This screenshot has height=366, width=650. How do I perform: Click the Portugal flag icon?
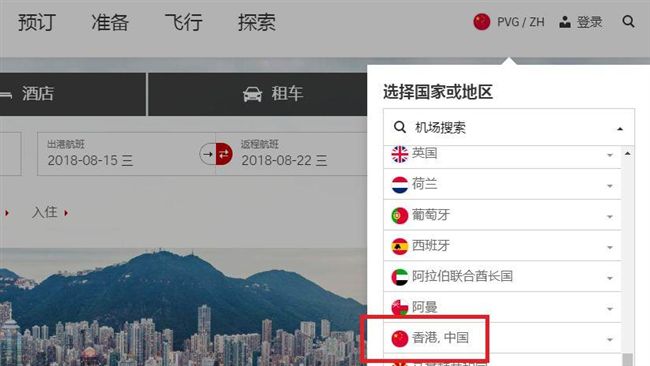(x=400, y=216)
